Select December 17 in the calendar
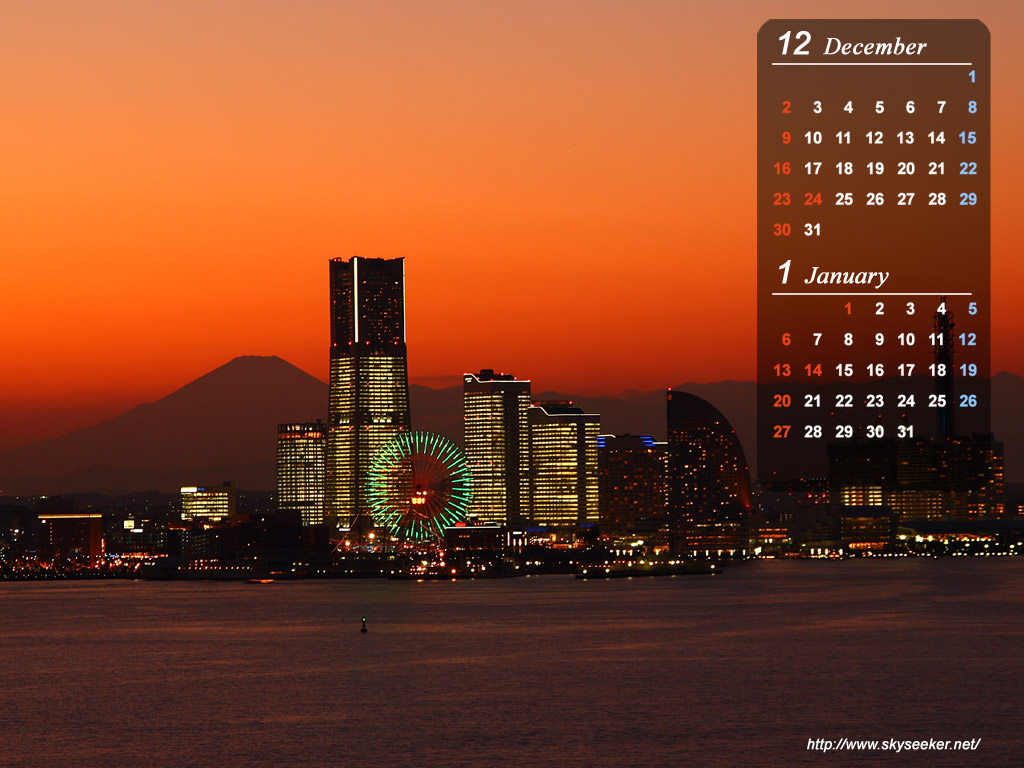This screenshot has width=1024, height=768. coord(812,168)
